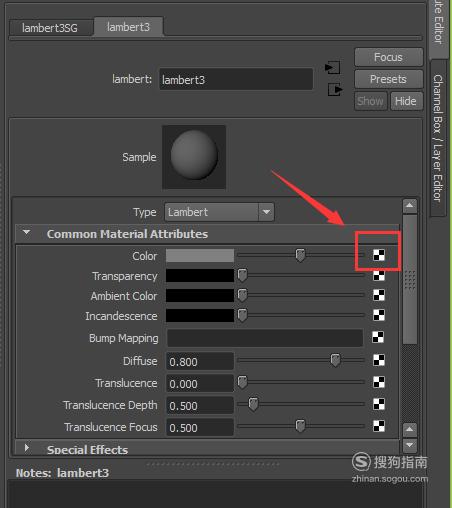Click the Ambient Color slider handle
This screenshot has width=452, height=508.
pyautogui.click(x=242, y=295)
